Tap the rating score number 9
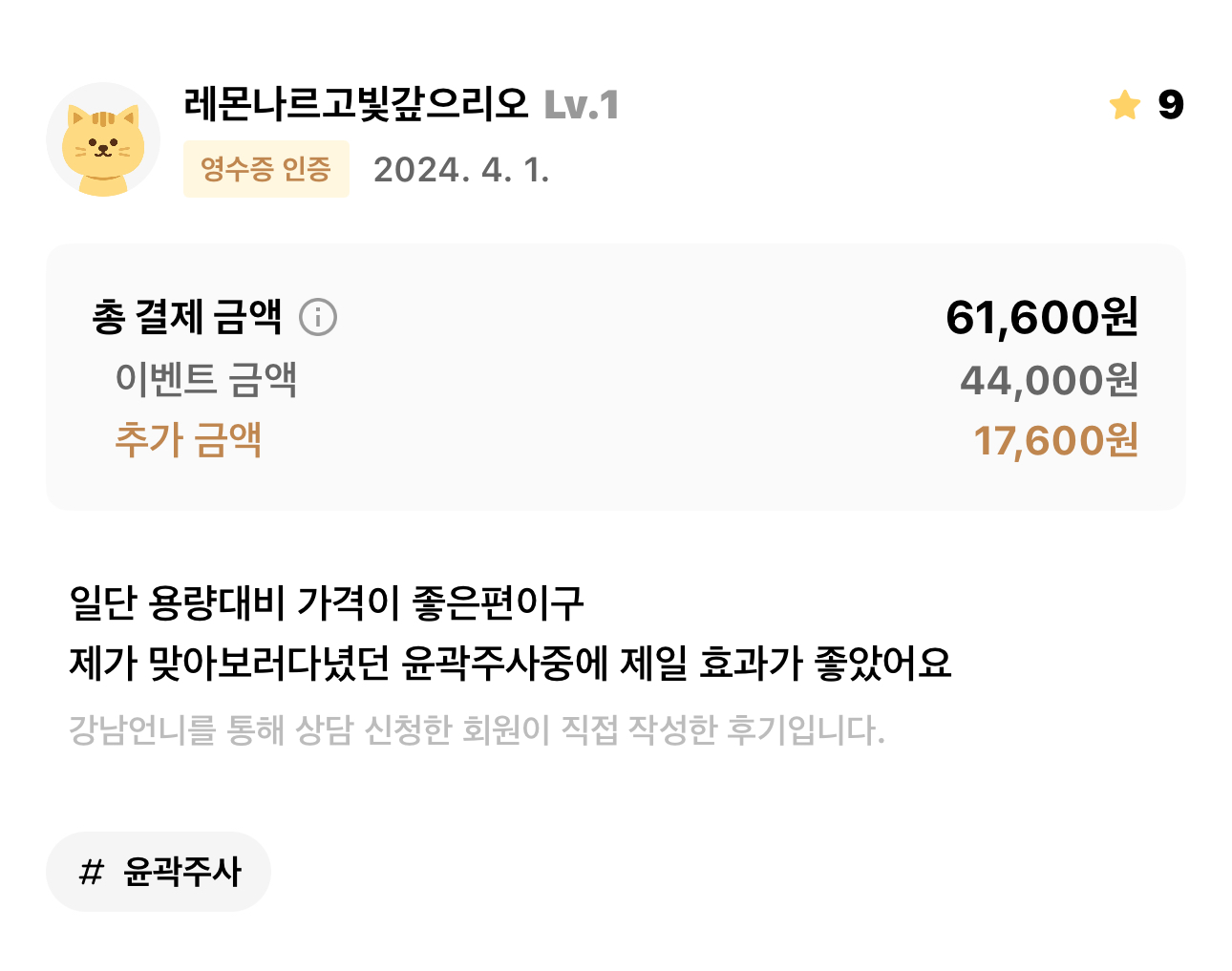Screen dimensions: 1232x971 point(1171,105)
